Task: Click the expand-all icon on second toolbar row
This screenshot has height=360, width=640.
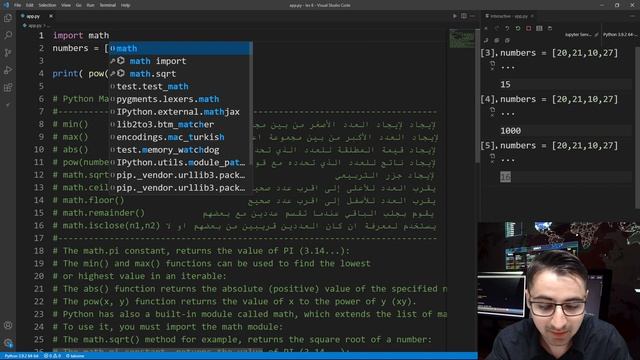Action: (496, 40)
